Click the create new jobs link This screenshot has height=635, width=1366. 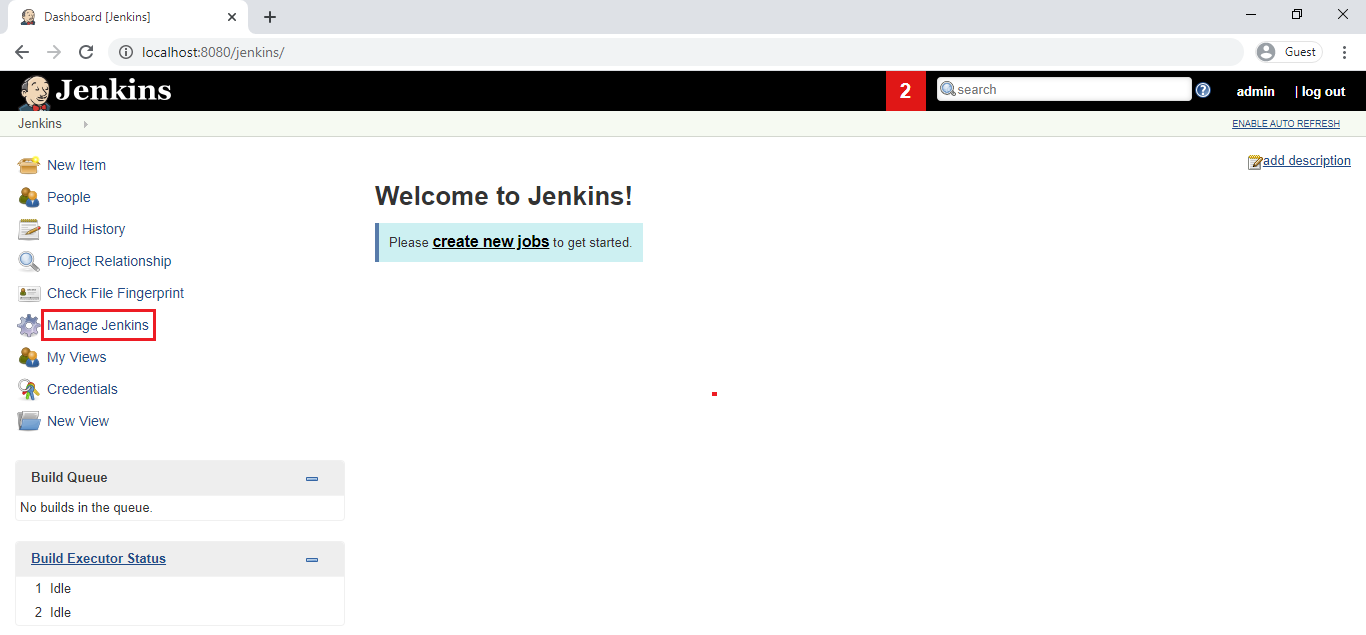(x=491, y=241)
